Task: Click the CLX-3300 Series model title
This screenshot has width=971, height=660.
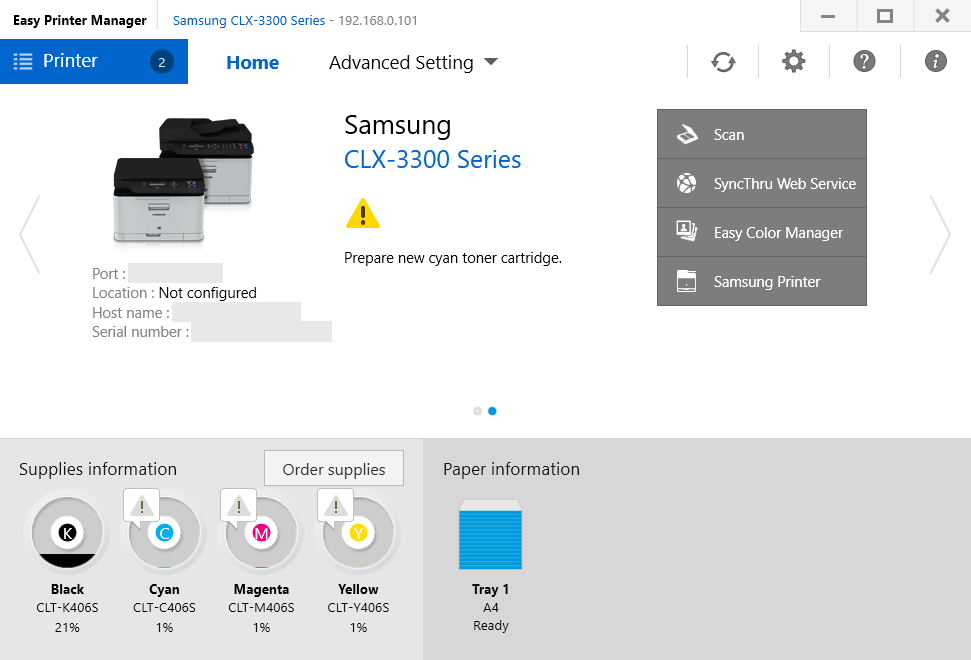Action: [x=432, y=160]
